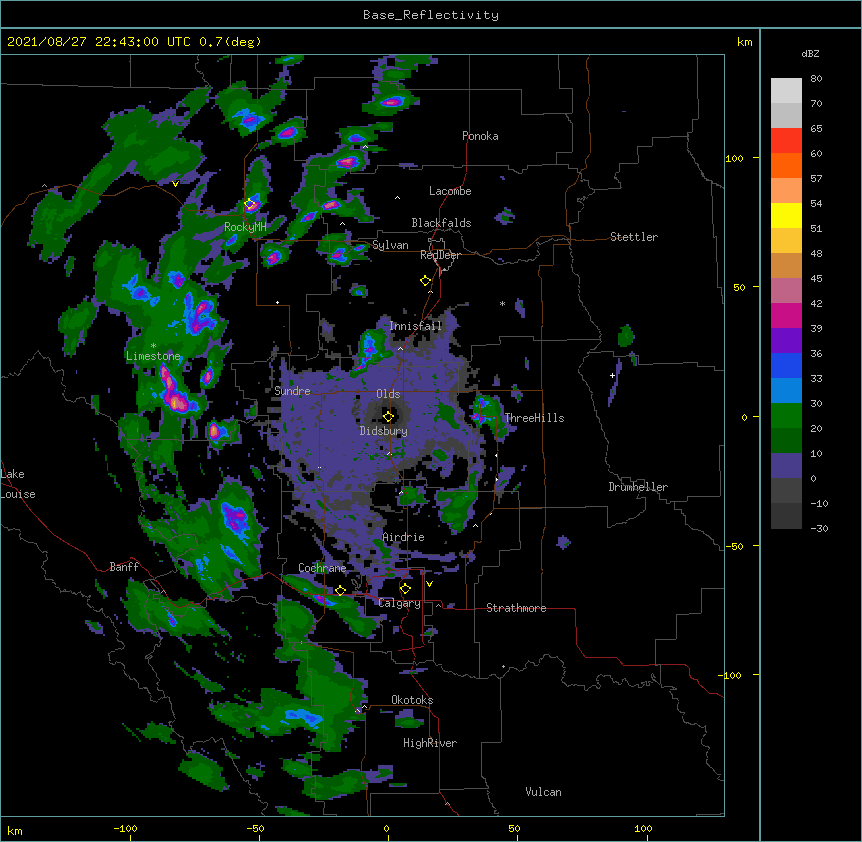Viewport: 862px width, 842px height.
Task: Click the 80 value in dBZ legend
Action: coord(816,79)
